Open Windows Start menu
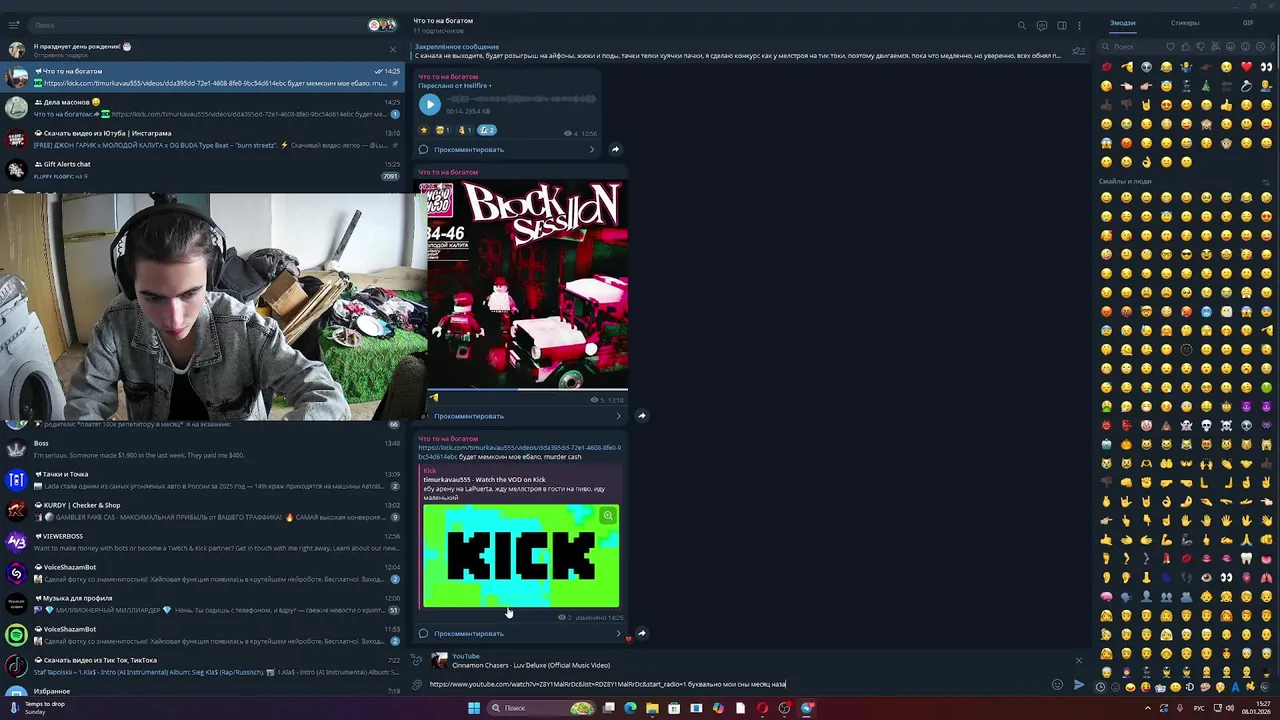 pyautogui.click(x=474, y=708)
